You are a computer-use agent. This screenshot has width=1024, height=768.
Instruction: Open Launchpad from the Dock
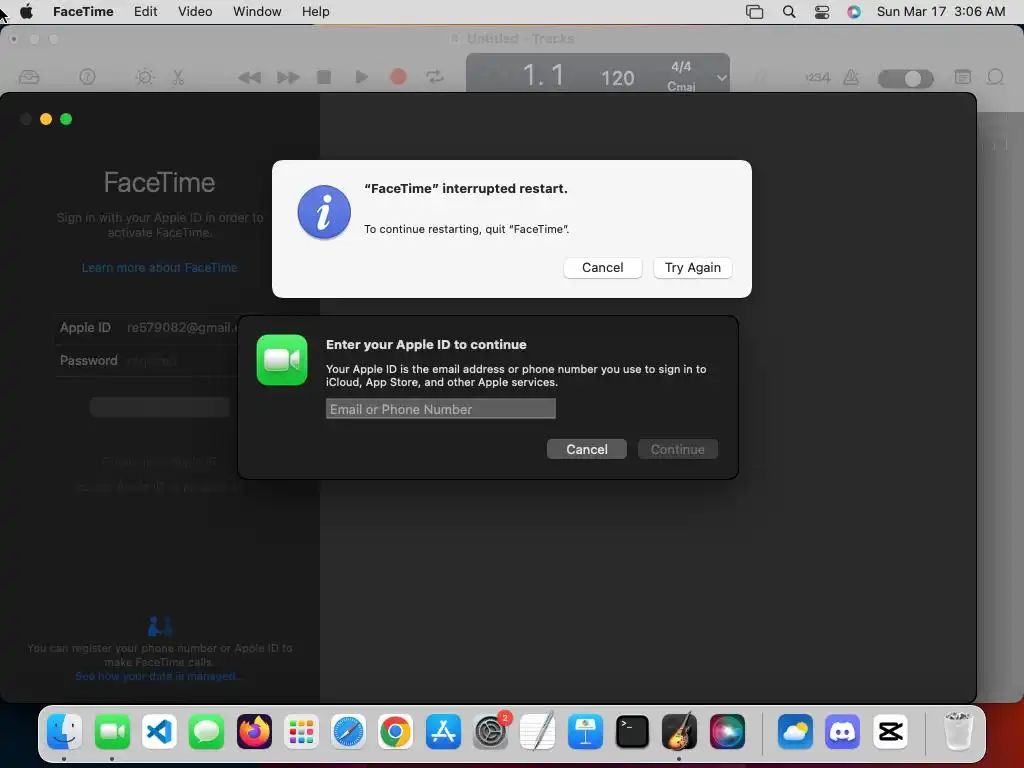tap(301, 731)
